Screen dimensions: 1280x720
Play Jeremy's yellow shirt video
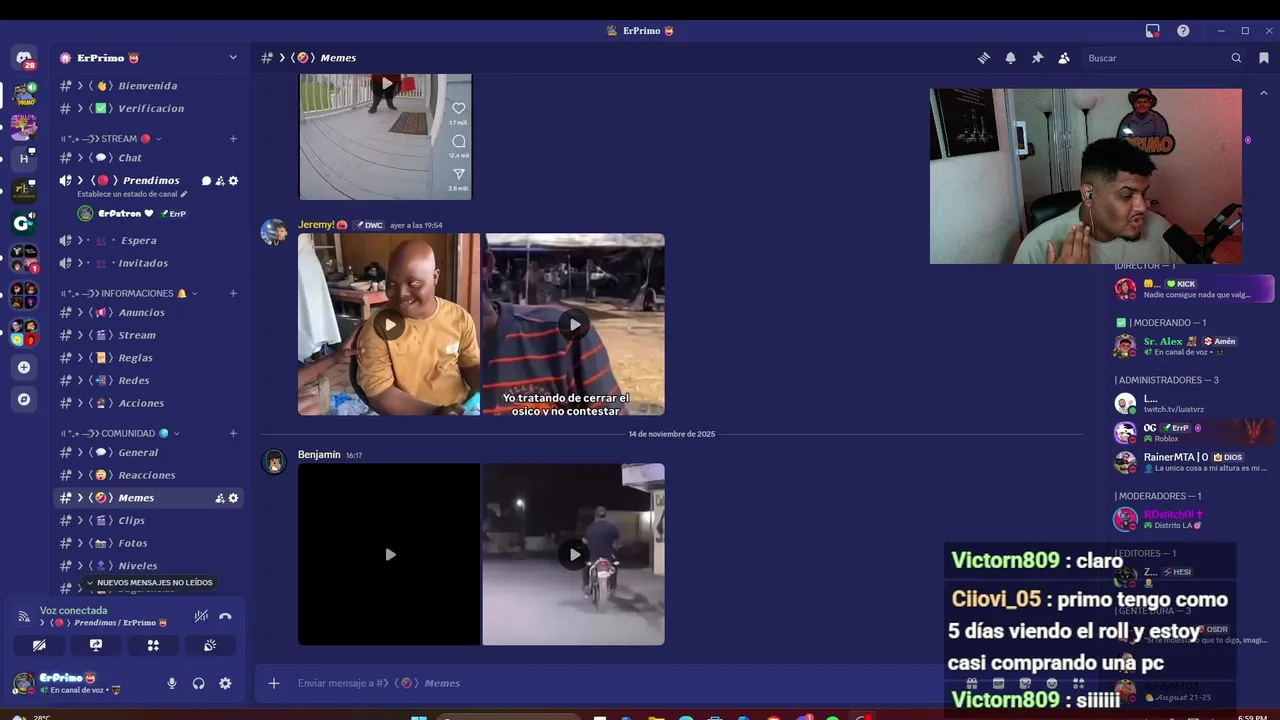click(x=389, y=324)
